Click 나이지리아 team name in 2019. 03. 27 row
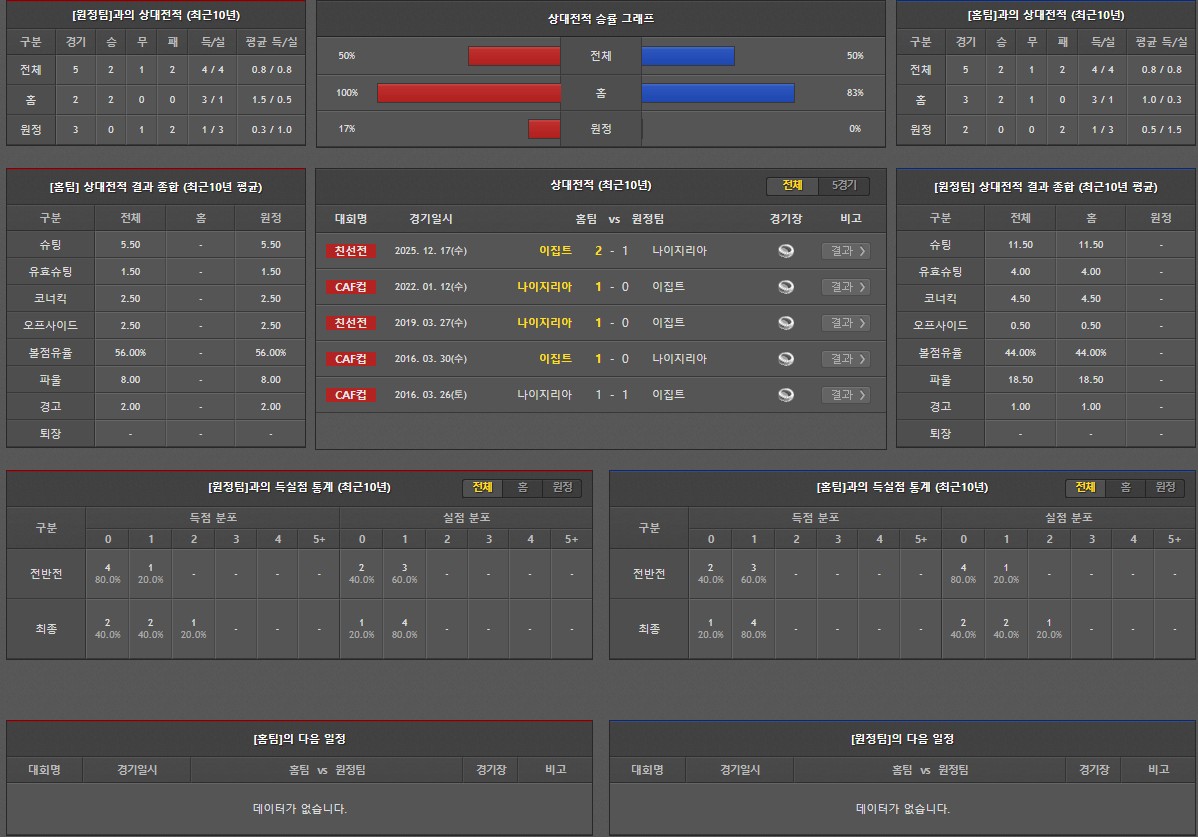Screen dimensions: 1198x837 (x=544, y=323)
